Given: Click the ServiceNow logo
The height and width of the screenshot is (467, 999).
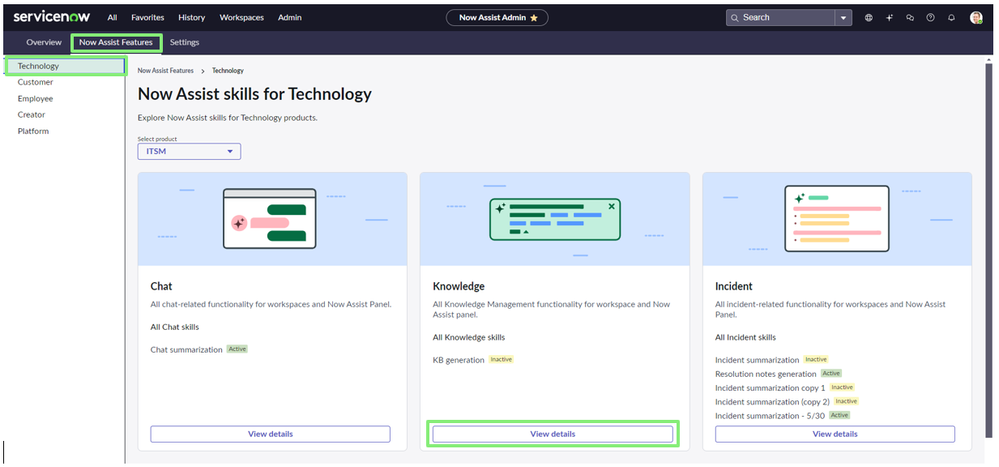Looking at the screenshot, I should coord(52,17).
